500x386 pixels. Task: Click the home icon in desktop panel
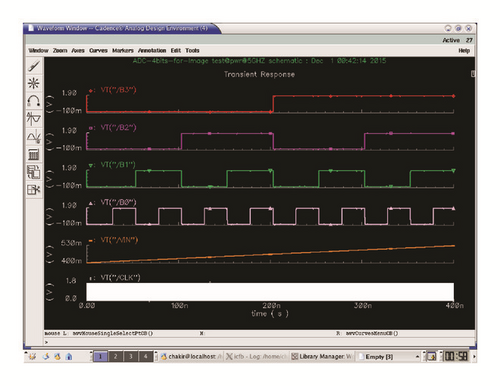pyautogui.click(x=69, y=356)
